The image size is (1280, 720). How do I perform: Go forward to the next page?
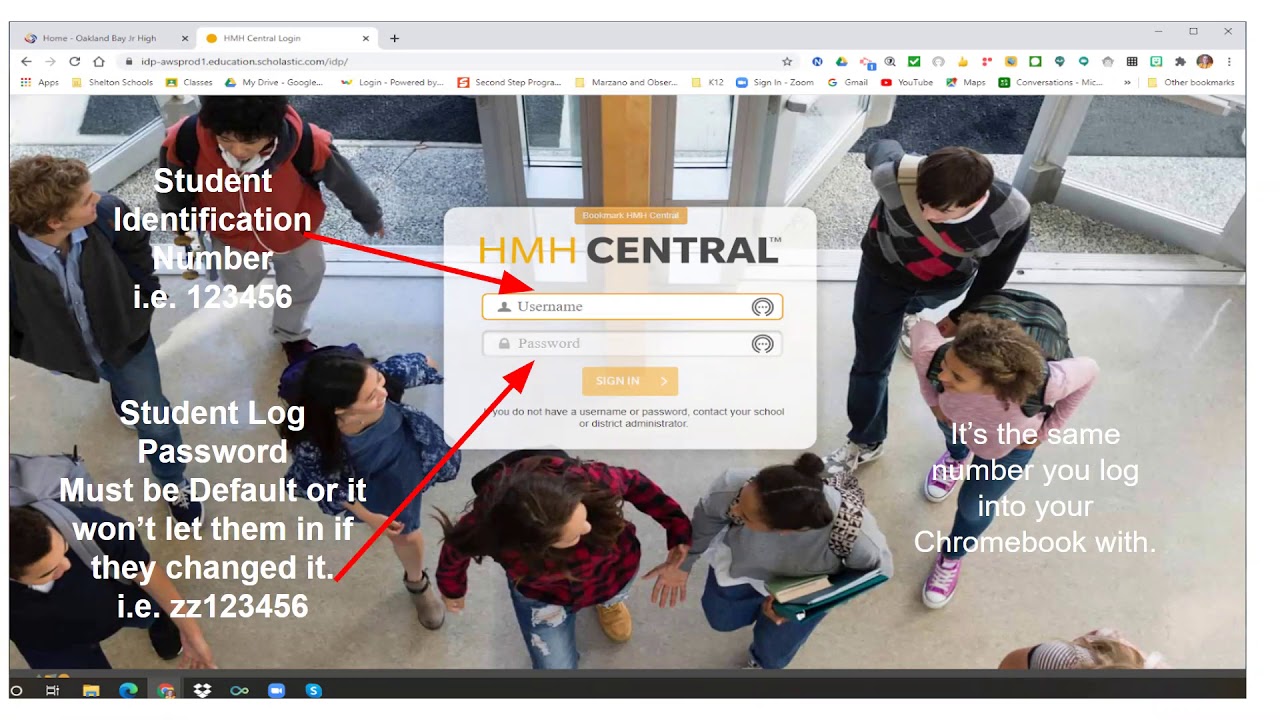[51, 61]
